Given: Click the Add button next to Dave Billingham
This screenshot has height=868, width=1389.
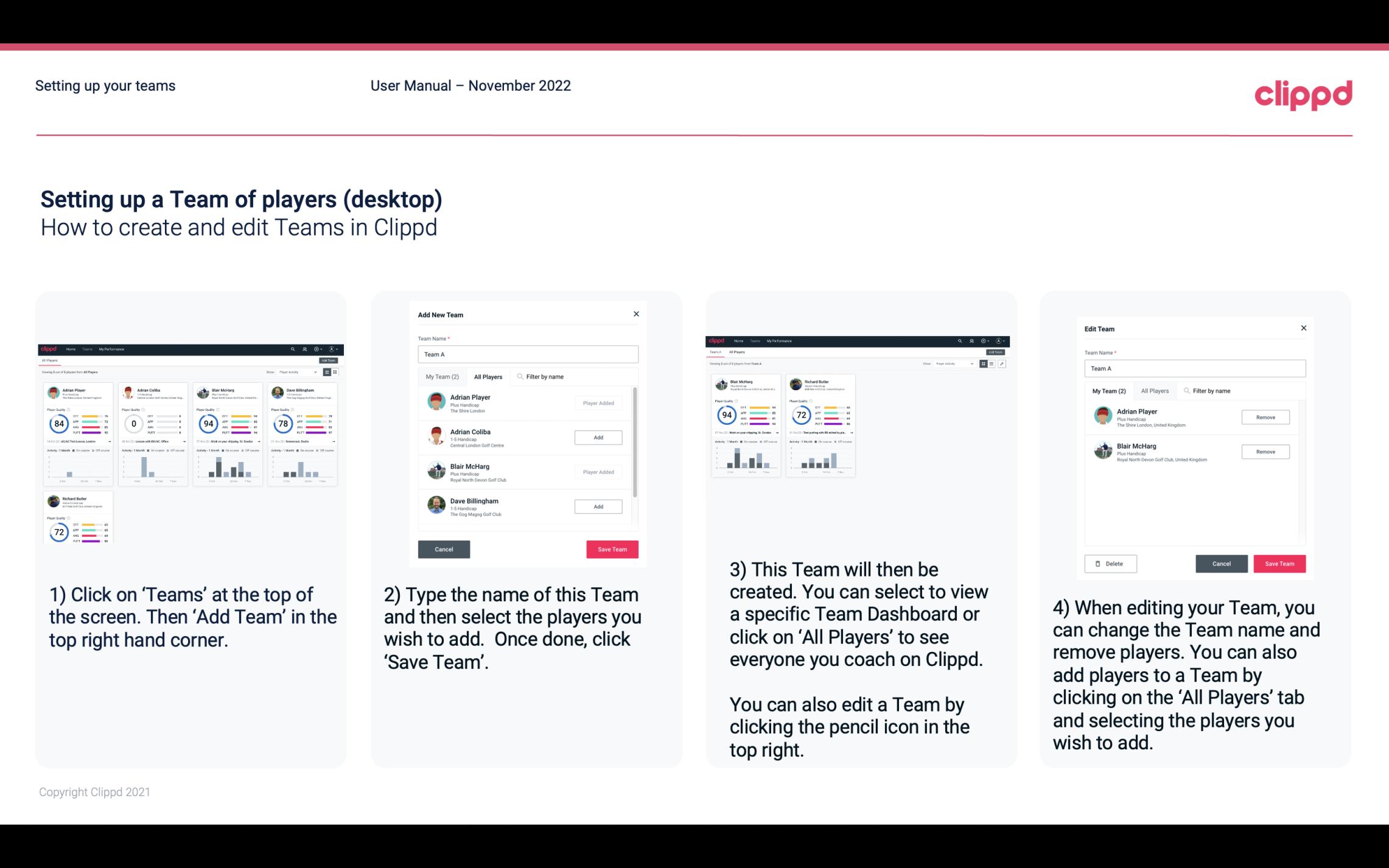Looking at the screenshot, I should 597,506.
